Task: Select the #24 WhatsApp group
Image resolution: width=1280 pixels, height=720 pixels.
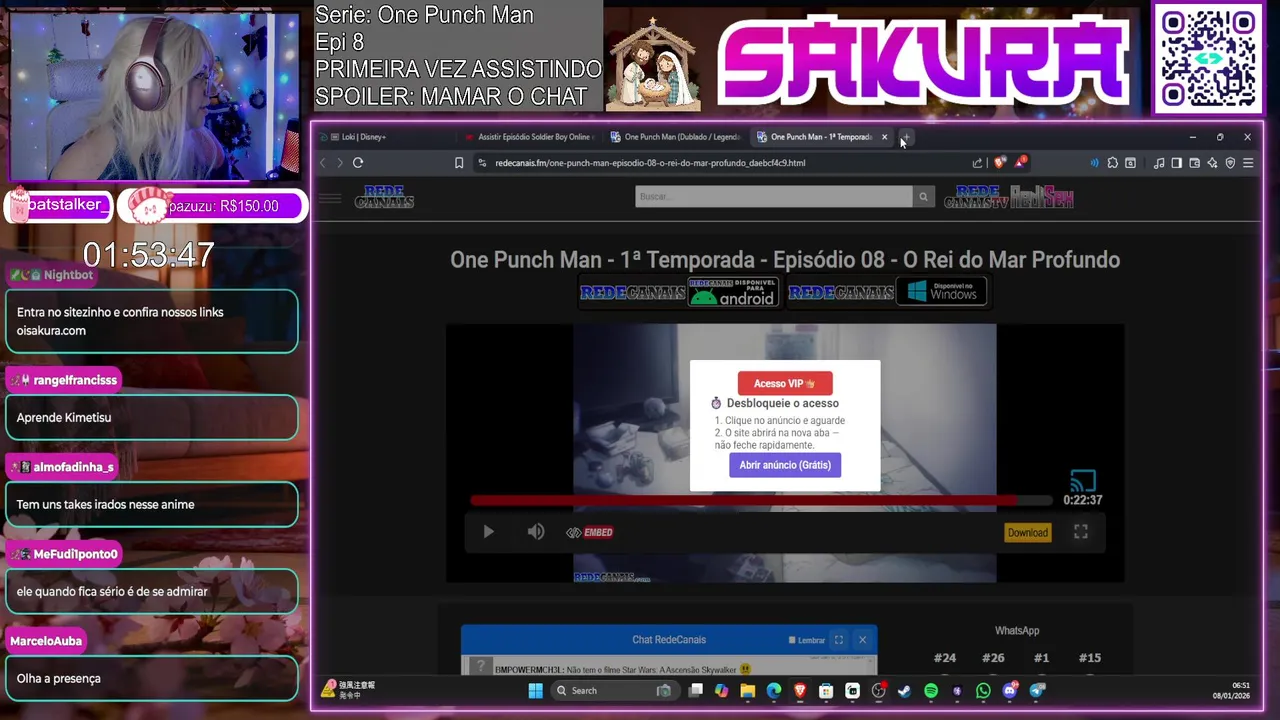Action: [945, 658]
